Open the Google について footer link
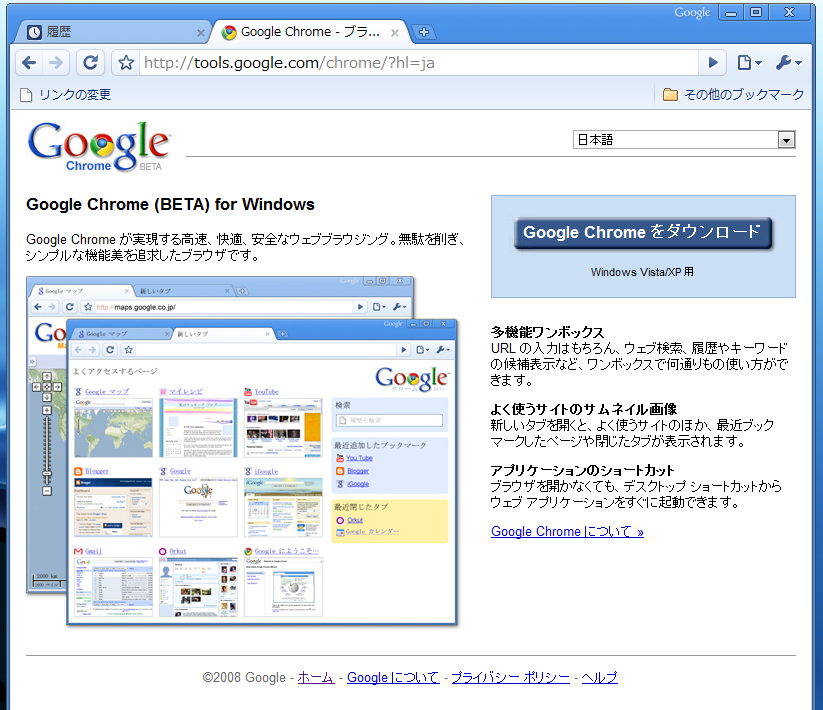The height and width of the screenshot is (710, 823). (393, 677)
